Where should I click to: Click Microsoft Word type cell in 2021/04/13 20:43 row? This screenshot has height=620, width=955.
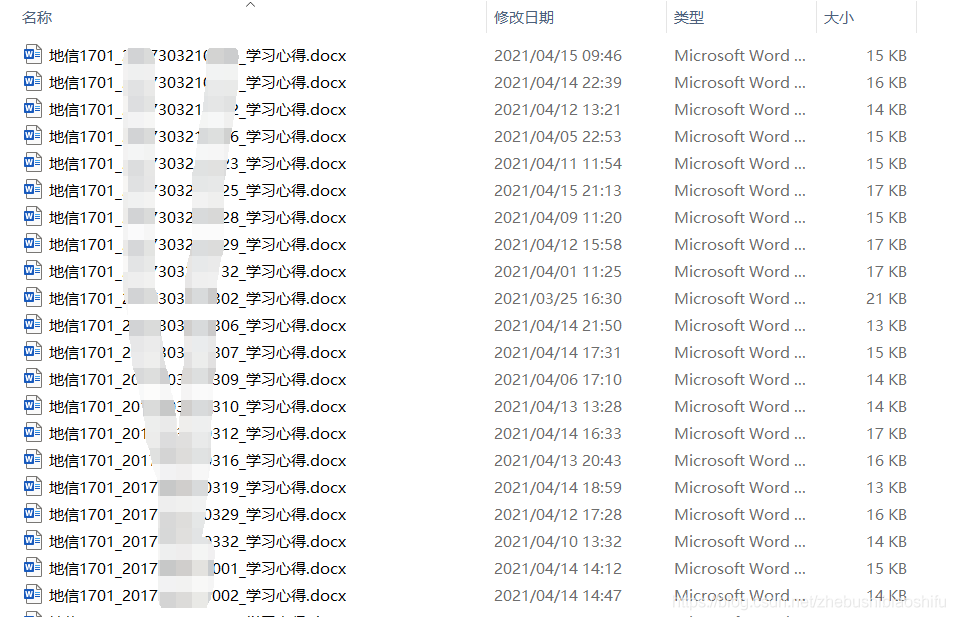tap(740, 460)
